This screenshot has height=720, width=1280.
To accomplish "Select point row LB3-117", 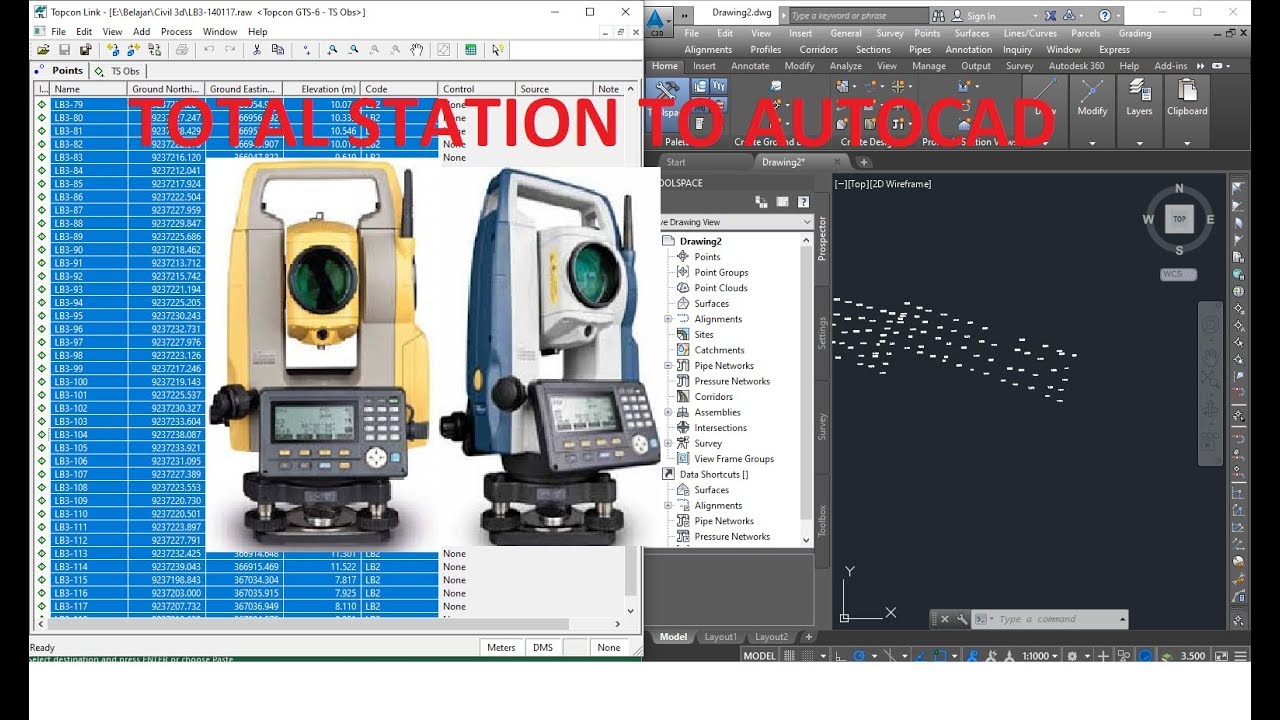I will coord(237,606).
